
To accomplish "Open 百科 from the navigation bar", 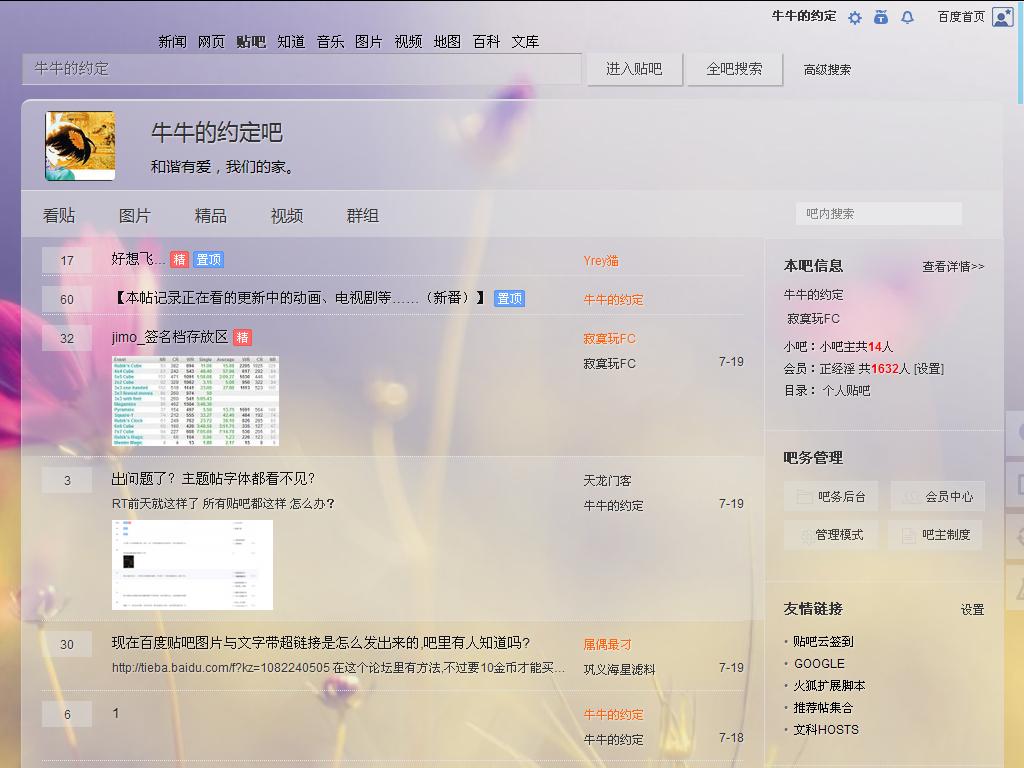I will tap(485, 42).
